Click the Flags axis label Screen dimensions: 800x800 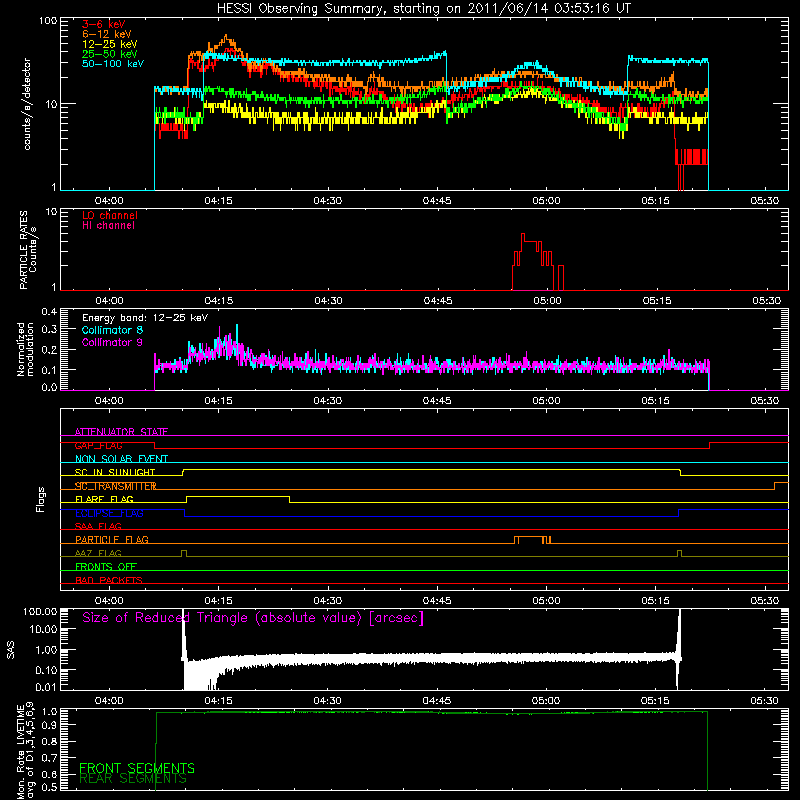tap(40, 499)
